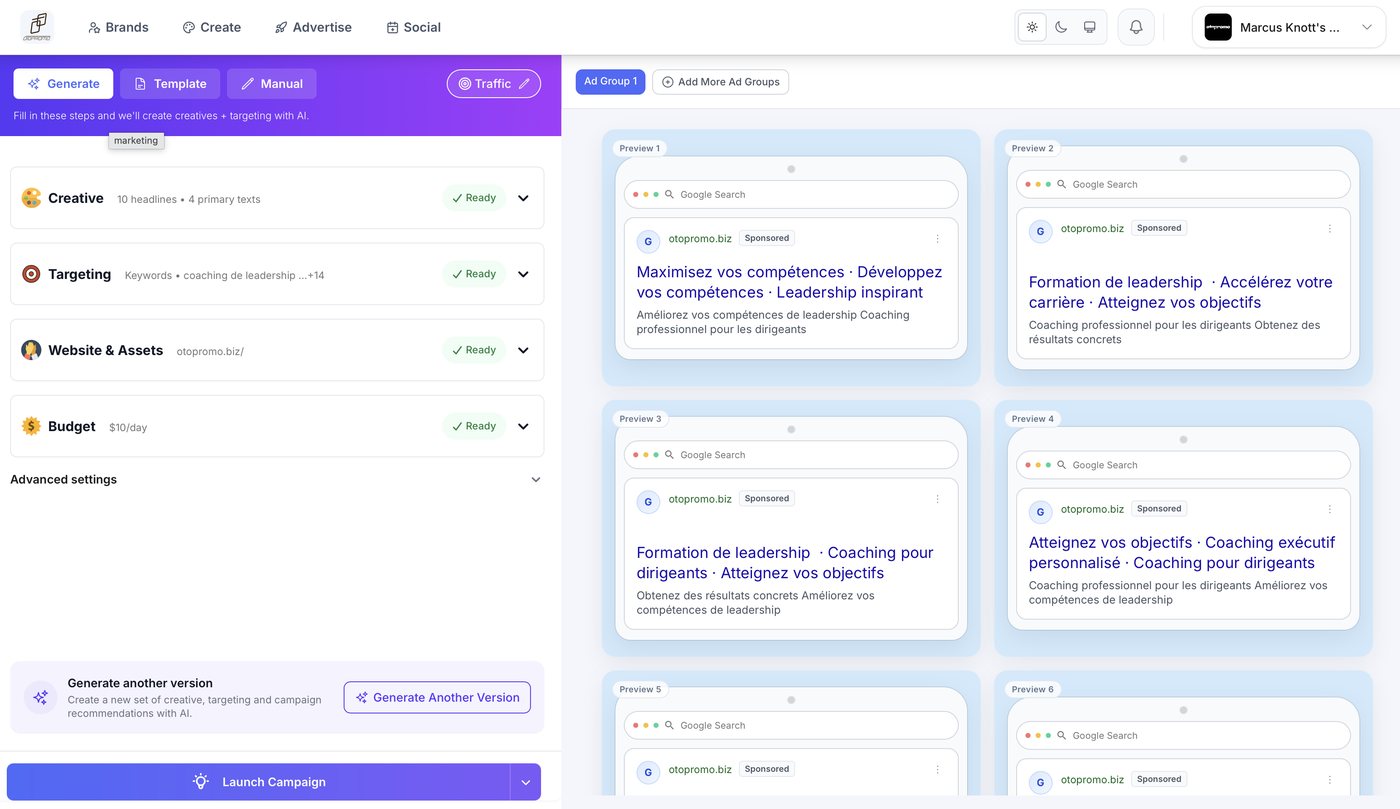Click the Website & Assets Ready badge
The image size is (1400, 809).
(474, 350)
